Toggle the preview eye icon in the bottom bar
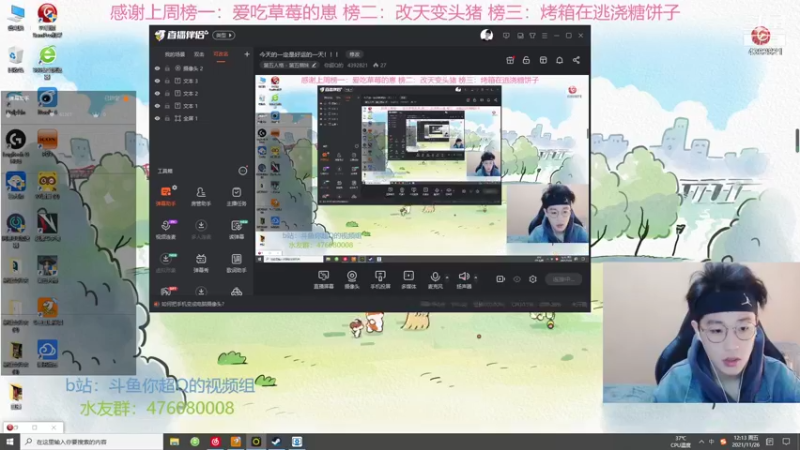 click(x=517, y=279)
